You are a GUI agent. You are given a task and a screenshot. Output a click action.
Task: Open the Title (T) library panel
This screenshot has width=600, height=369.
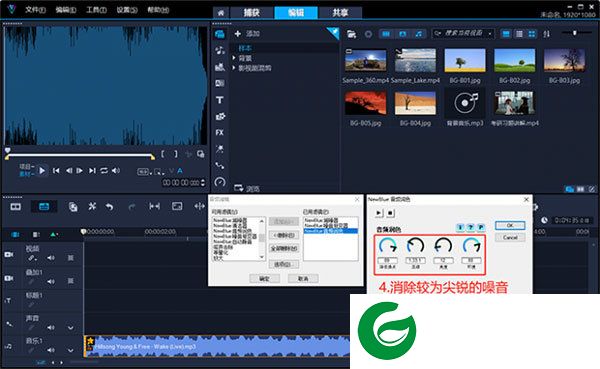(220, 100)
